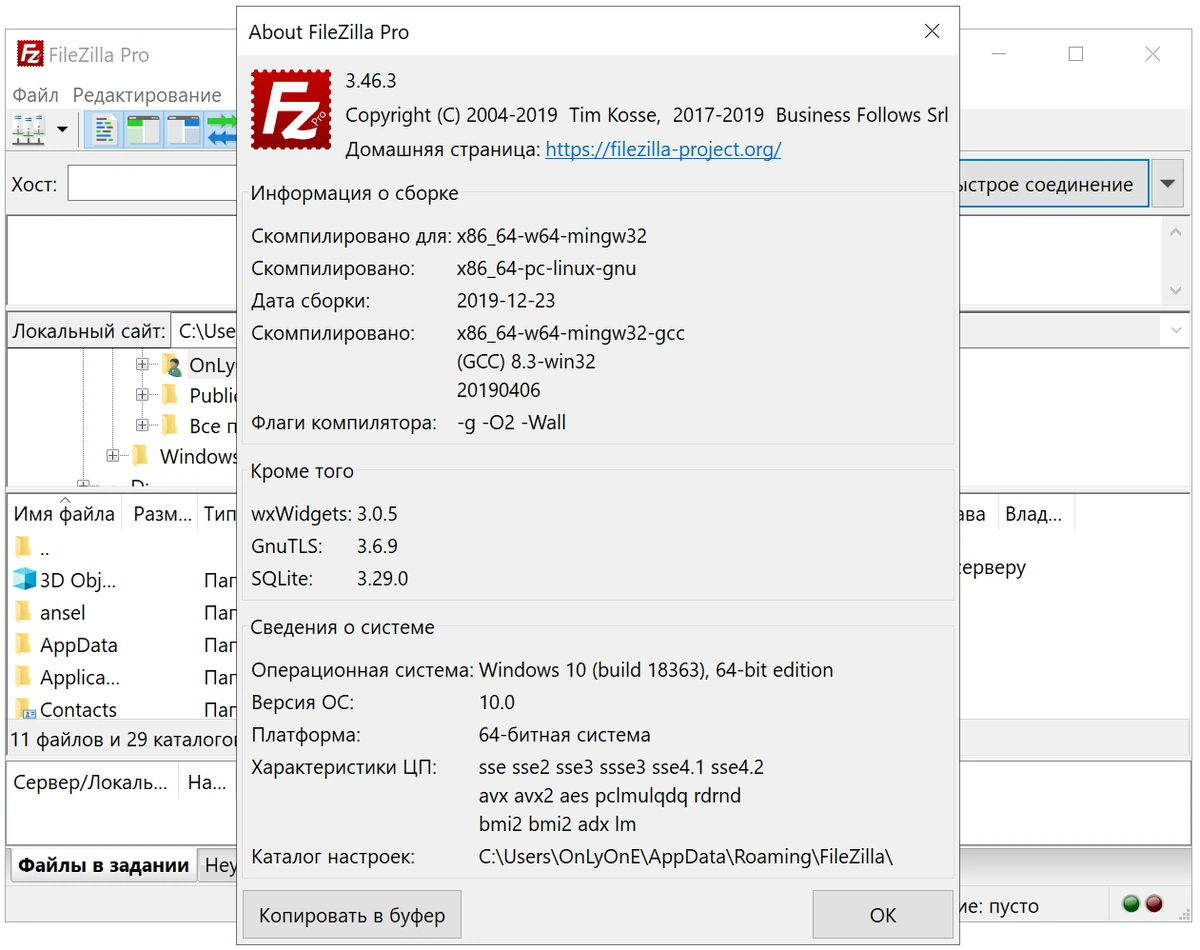This screenshot has height=950, width=1200.
Task: Switch to the partially hidden Неу tab
Action: click(x=218, y=866)
